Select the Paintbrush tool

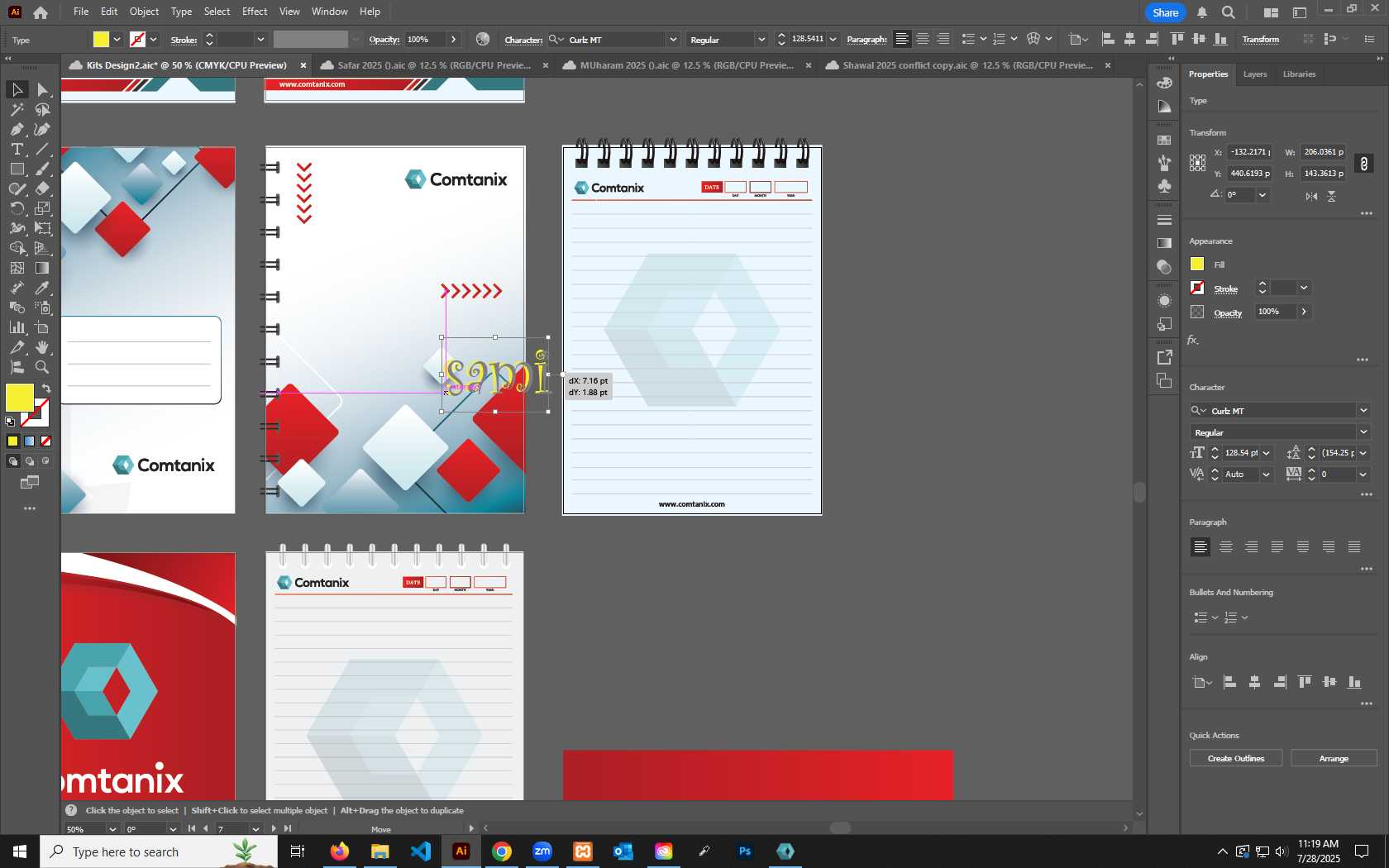(42, 169)
